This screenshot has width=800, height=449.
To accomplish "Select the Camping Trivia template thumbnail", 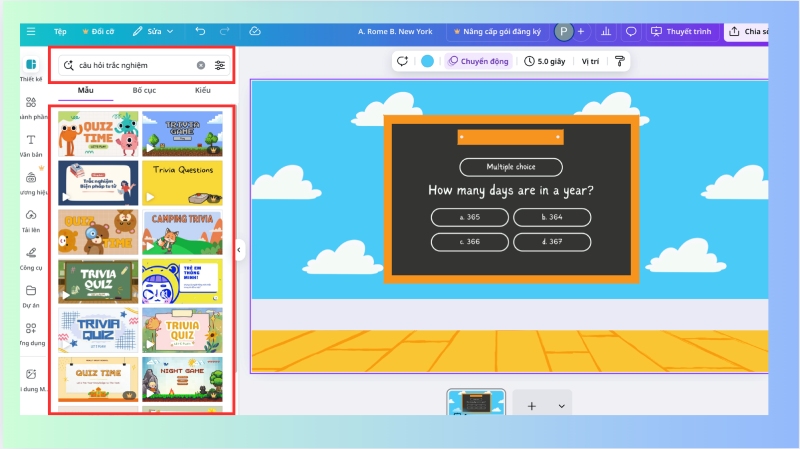I will pos(182,231).
